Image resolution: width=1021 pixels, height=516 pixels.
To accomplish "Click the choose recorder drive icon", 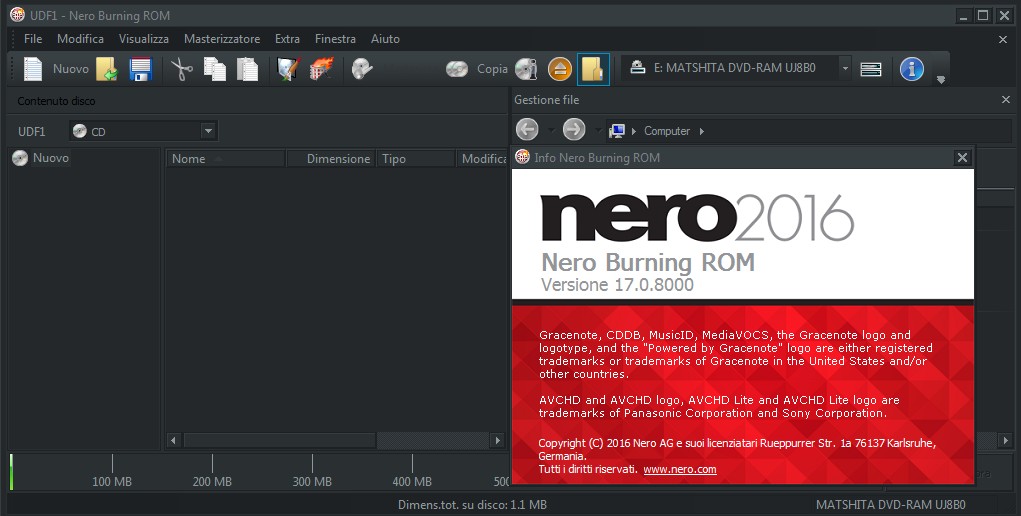I will point(871,68).
